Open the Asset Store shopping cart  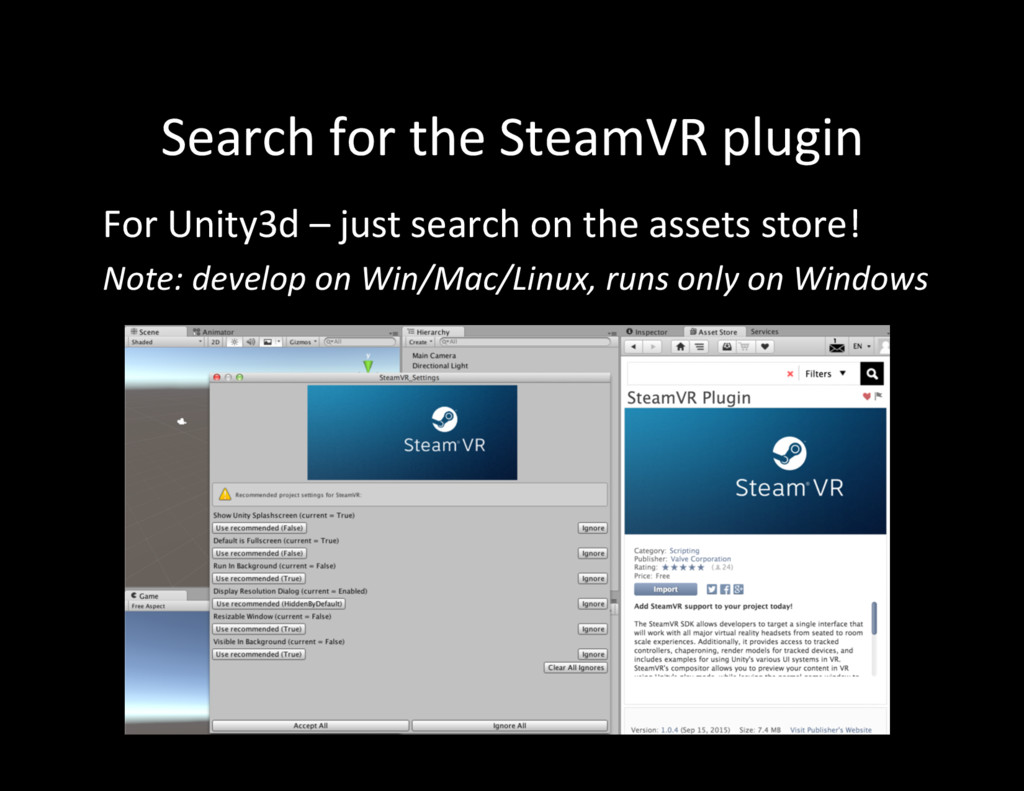coord(744,347)
